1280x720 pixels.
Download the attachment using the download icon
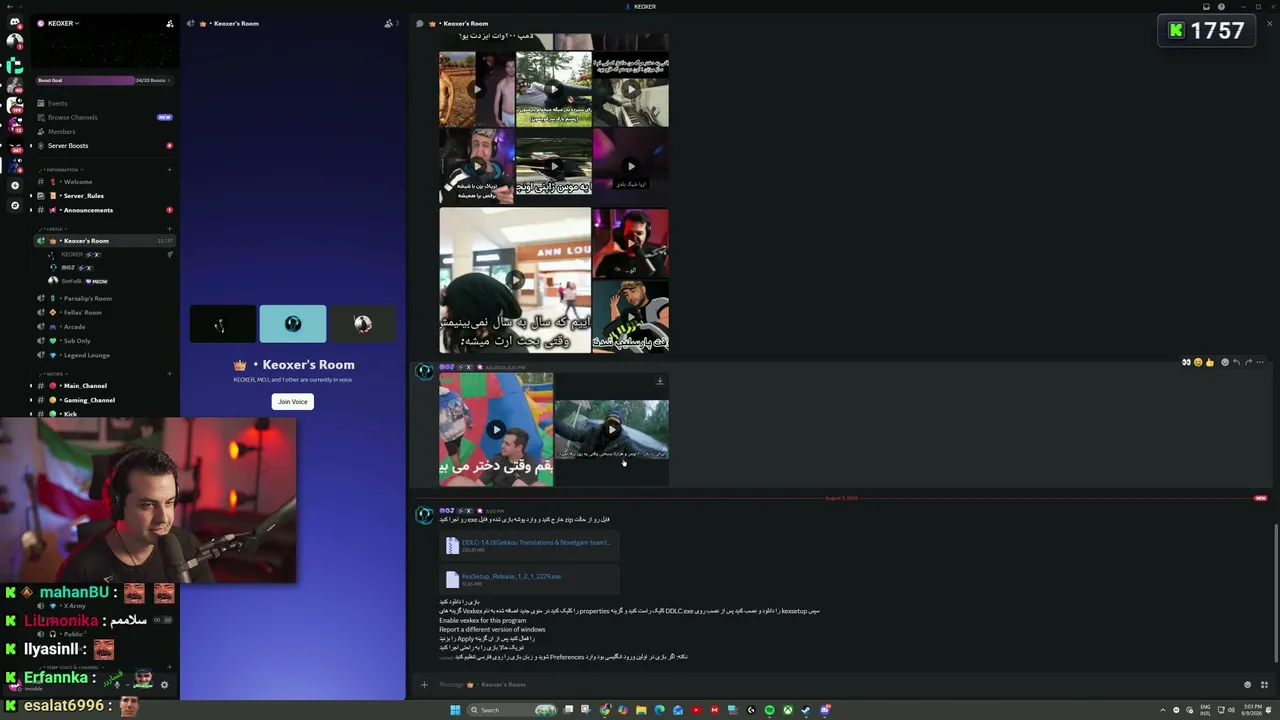pyautogui.click(x=660, y=381)
